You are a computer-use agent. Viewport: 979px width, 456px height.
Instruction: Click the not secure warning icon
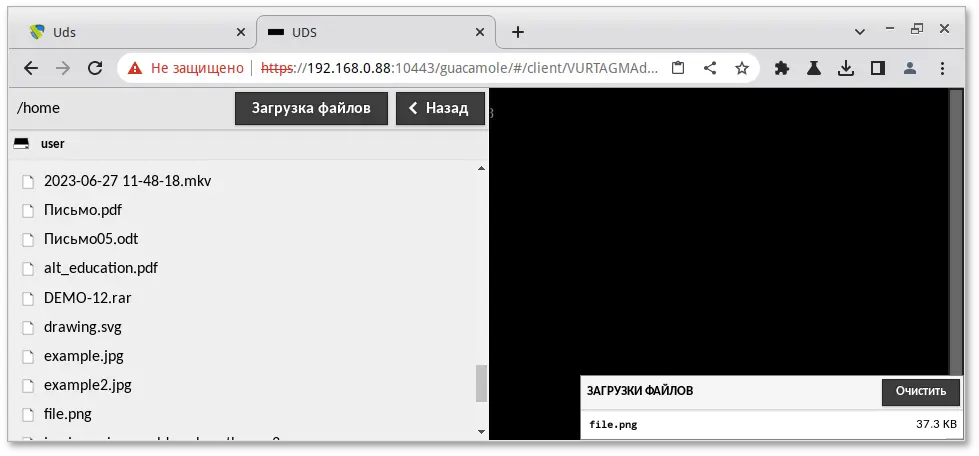click(135, 68)
